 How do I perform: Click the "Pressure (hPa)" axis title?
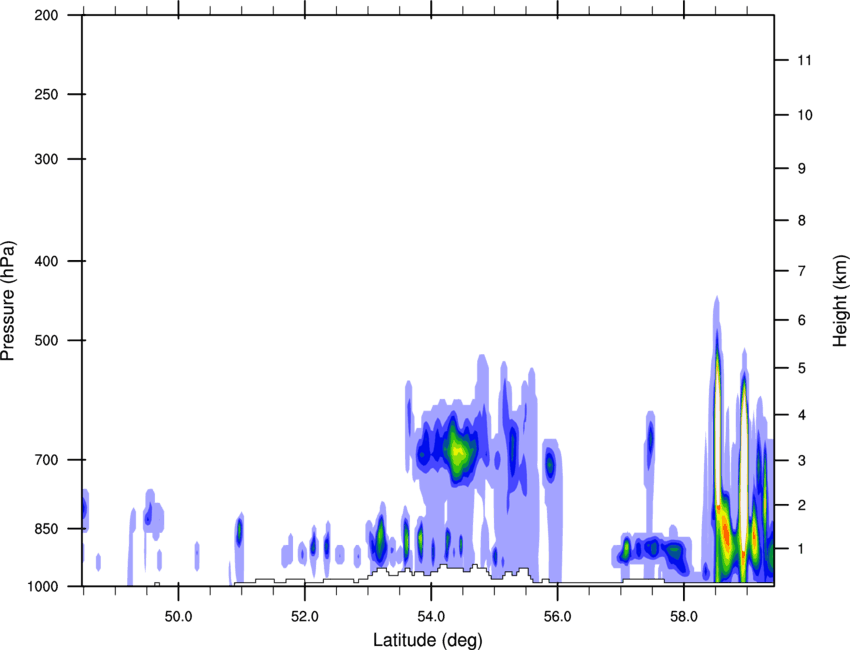coord(8,301)
